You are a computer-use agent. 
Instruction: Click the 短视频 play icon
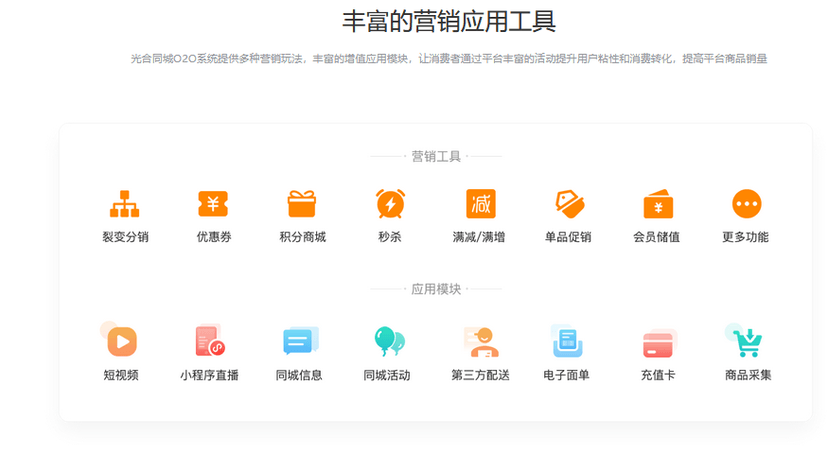point(121,340)
